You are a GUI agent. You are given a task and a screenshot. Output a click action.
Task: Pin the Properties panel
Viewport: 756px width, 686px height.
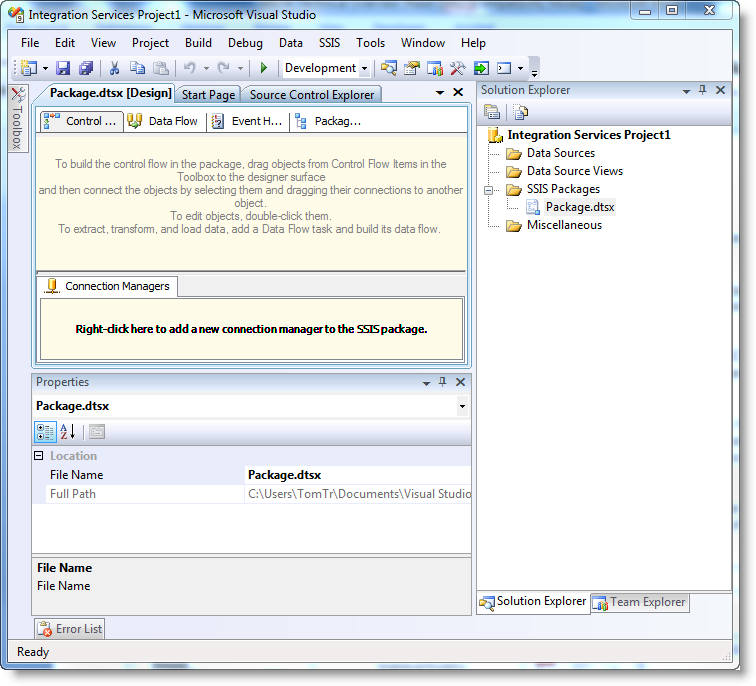[443, 382]
